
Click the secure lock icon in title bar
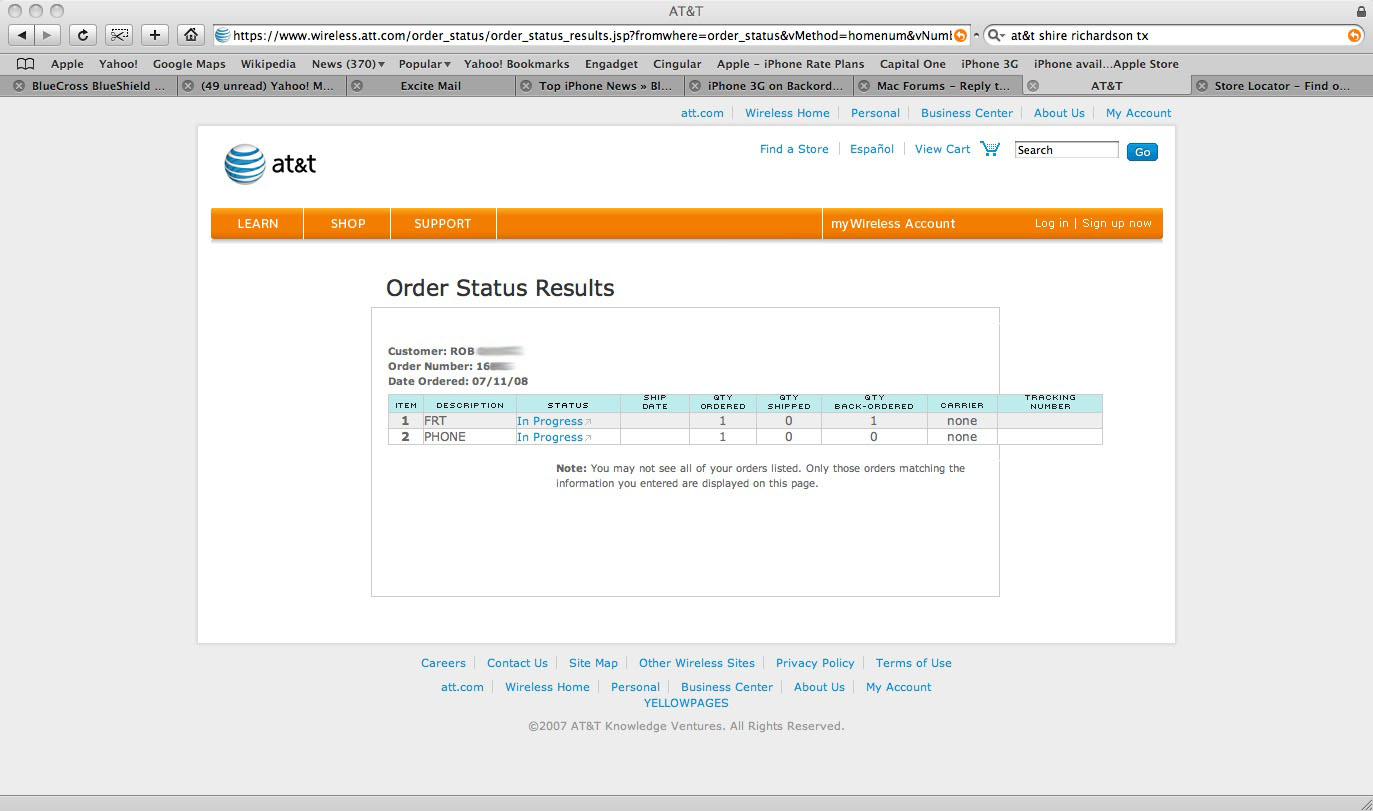pos(1360,11)
